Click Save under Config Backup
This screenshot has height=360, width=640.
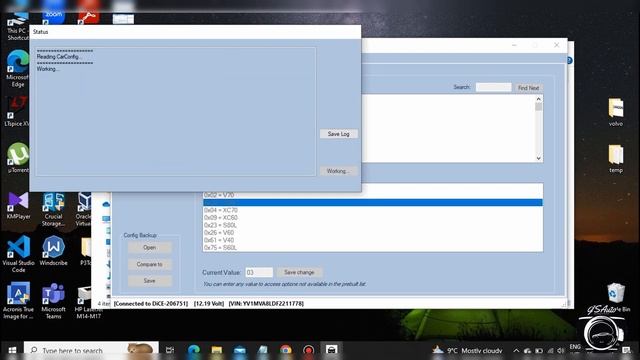(149, 281)
